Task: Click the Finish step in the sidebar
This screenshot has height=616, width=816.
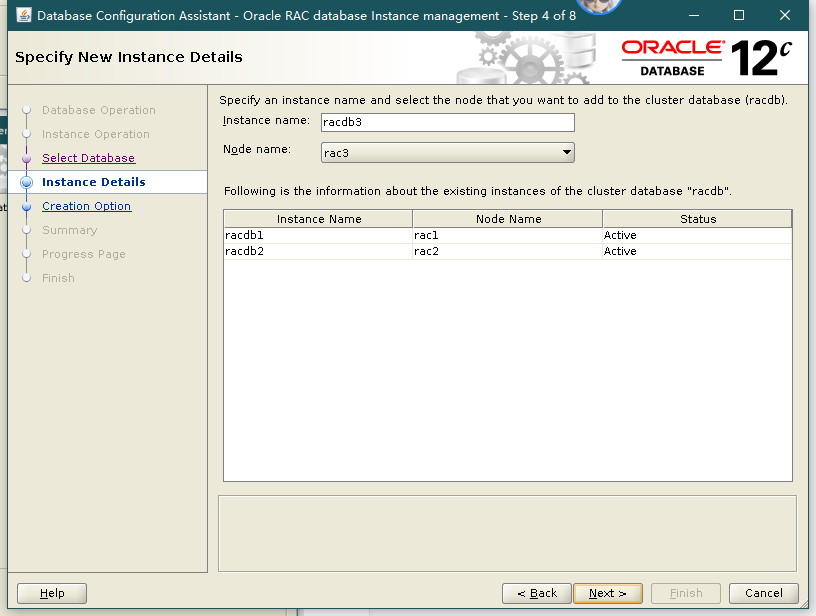Action: pos(58,278)
